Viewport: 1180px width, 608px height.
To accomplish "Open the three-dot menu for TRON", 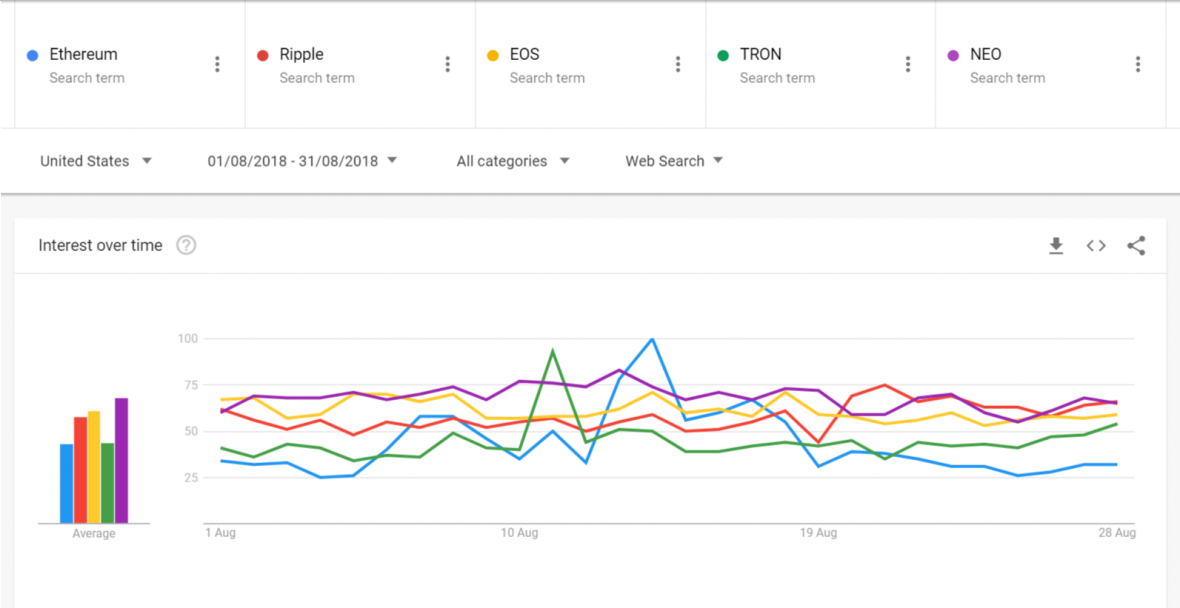I will tap(907, 65).
